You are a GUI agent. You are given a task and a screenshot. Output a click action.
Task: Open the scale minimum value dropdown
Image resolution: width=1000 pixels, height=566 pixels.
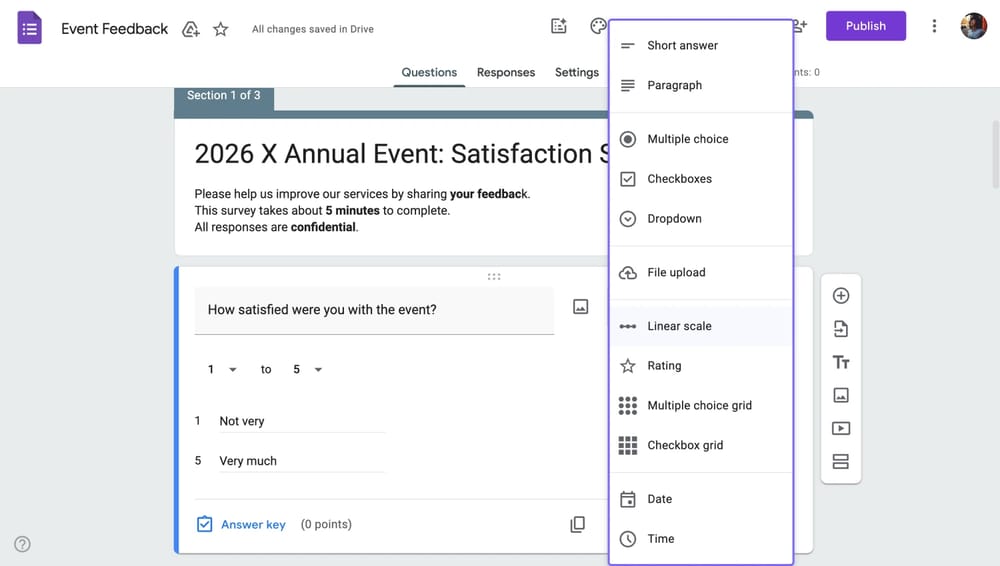(x=222, y=369)
